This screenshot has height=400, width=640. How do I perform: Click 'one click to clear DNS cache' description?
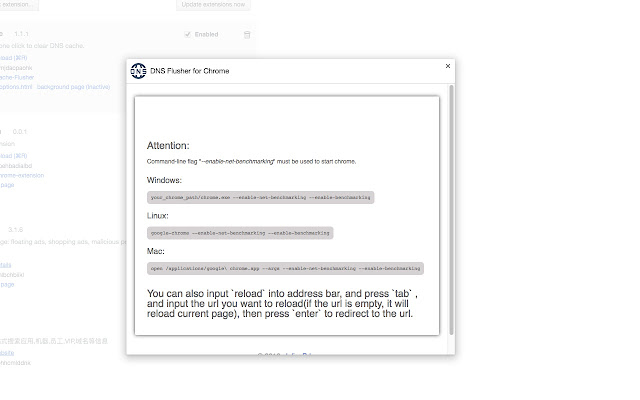(42, 46)
